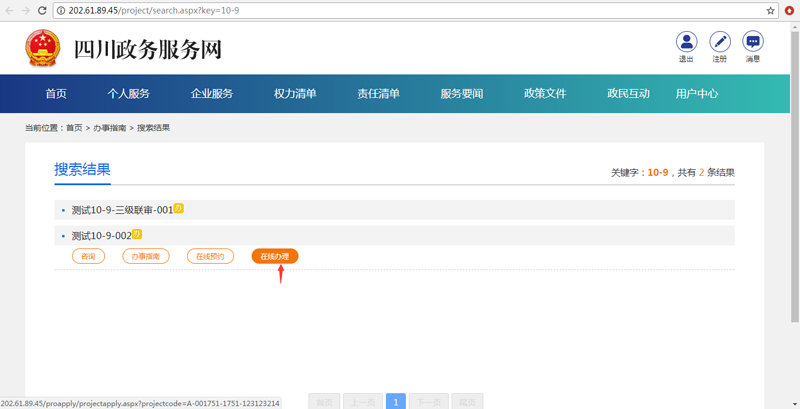Open search result 测试10-9-三级联审-001

122,210
